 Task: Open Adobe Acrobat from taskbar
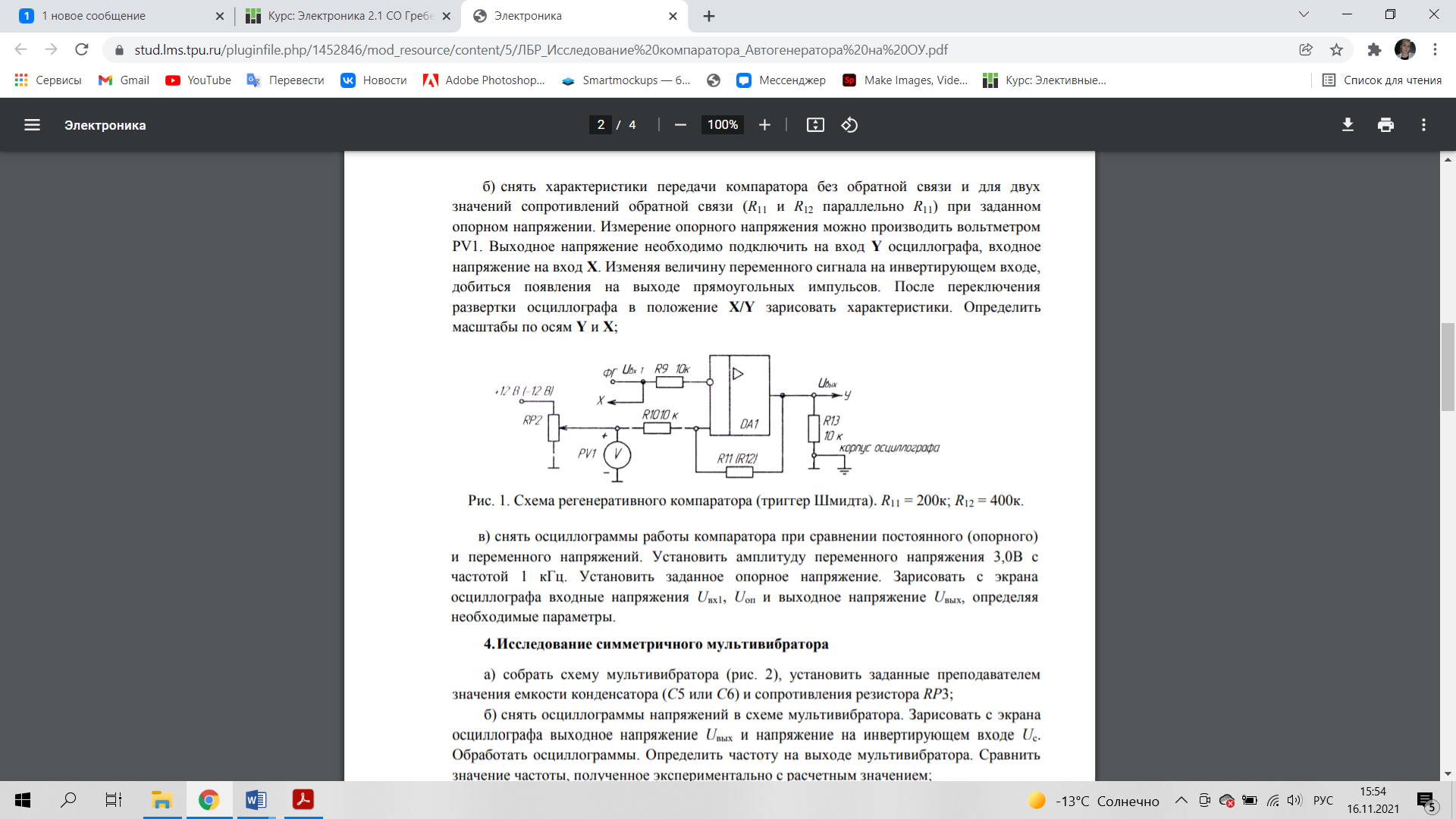tap(303, 800)
